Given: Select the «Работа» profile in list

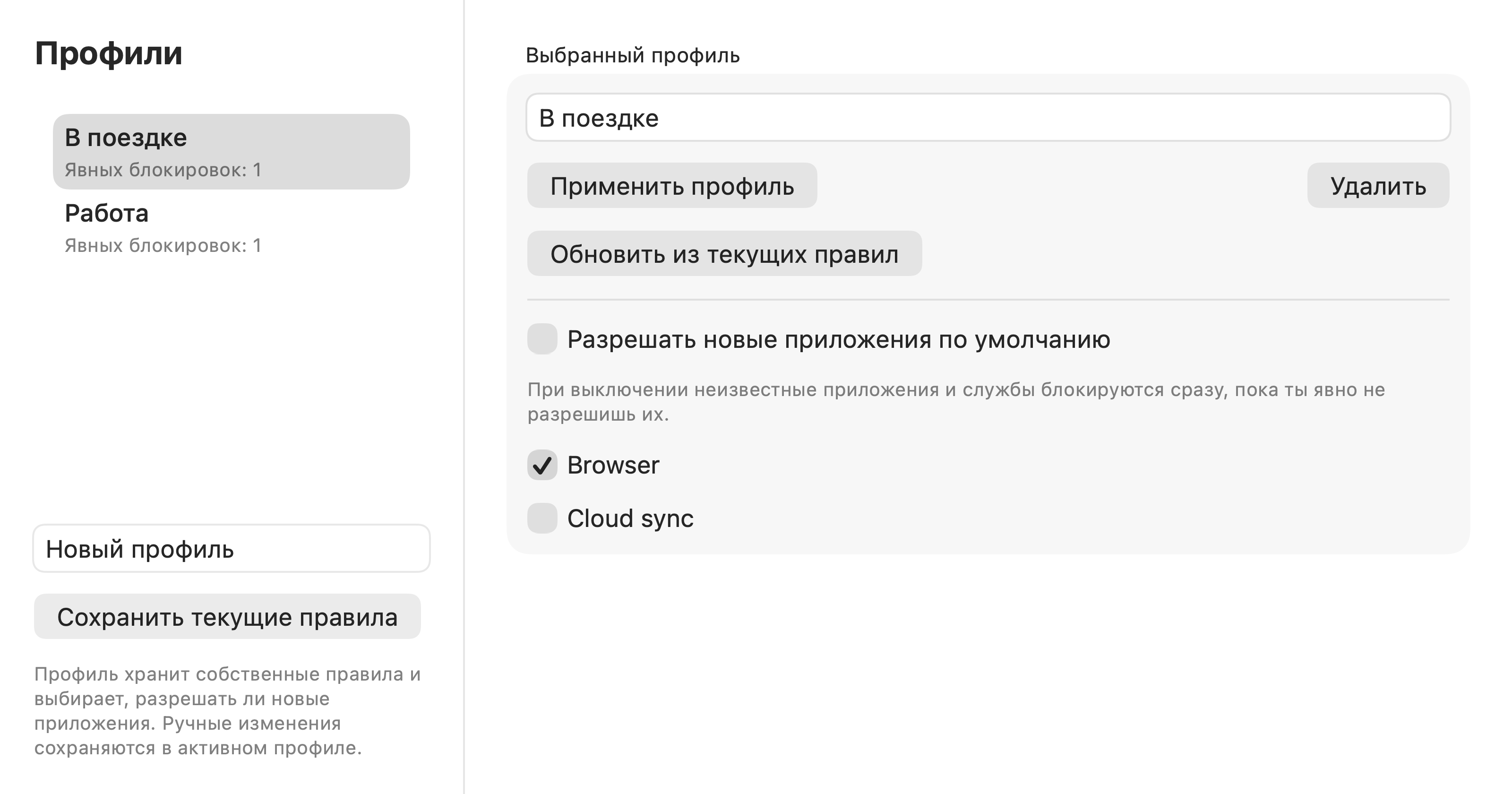Looking at the screenshot, I should click(231, 227).
